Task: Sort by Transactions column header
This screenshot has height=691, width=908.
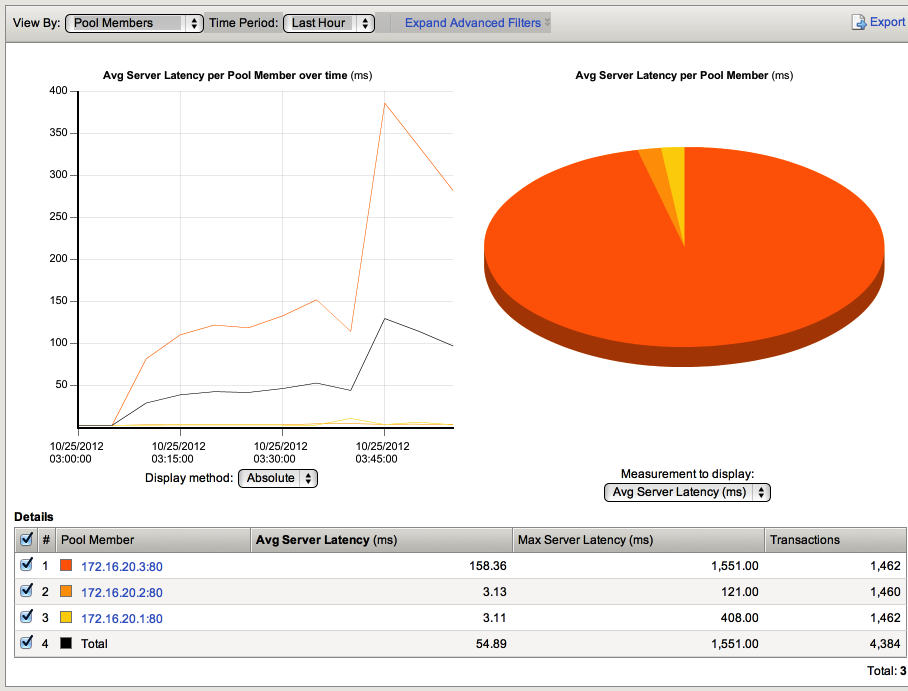Action: (x=804, y=540)
